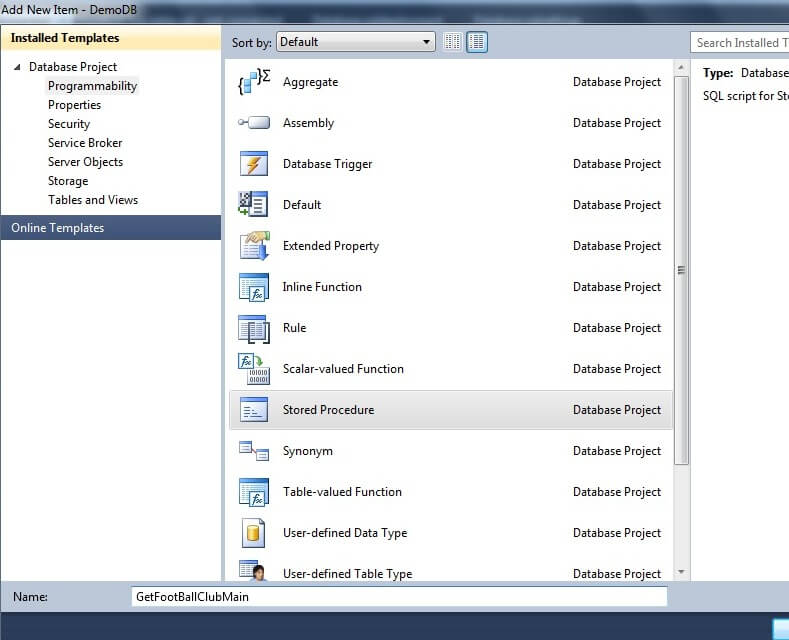
Task: Click the Scalar-valued Function icon
Action: click(254, 369)
